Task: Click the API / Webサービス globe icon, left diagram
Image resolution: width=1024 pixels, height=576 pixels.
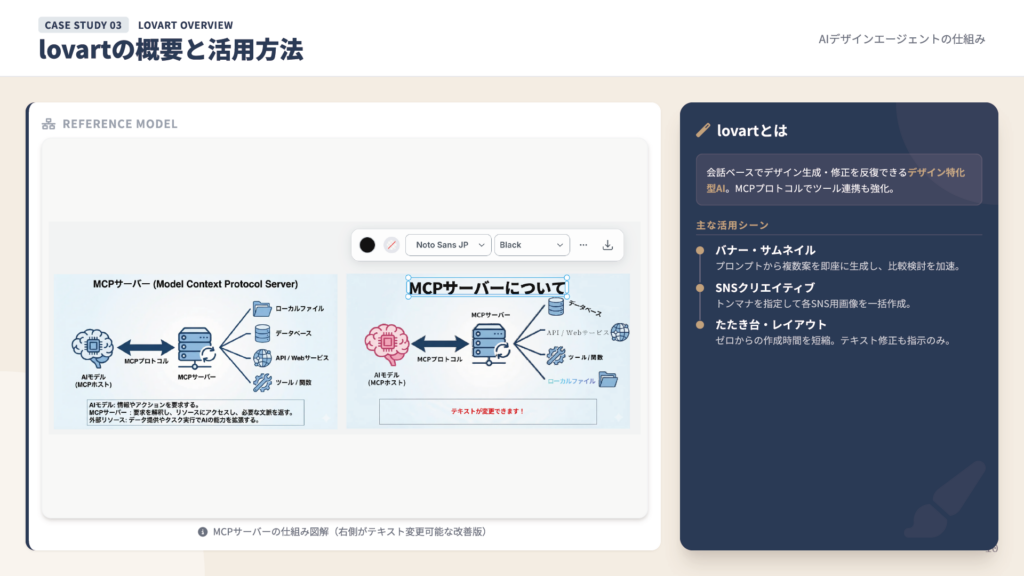Action: pos(262,358)
